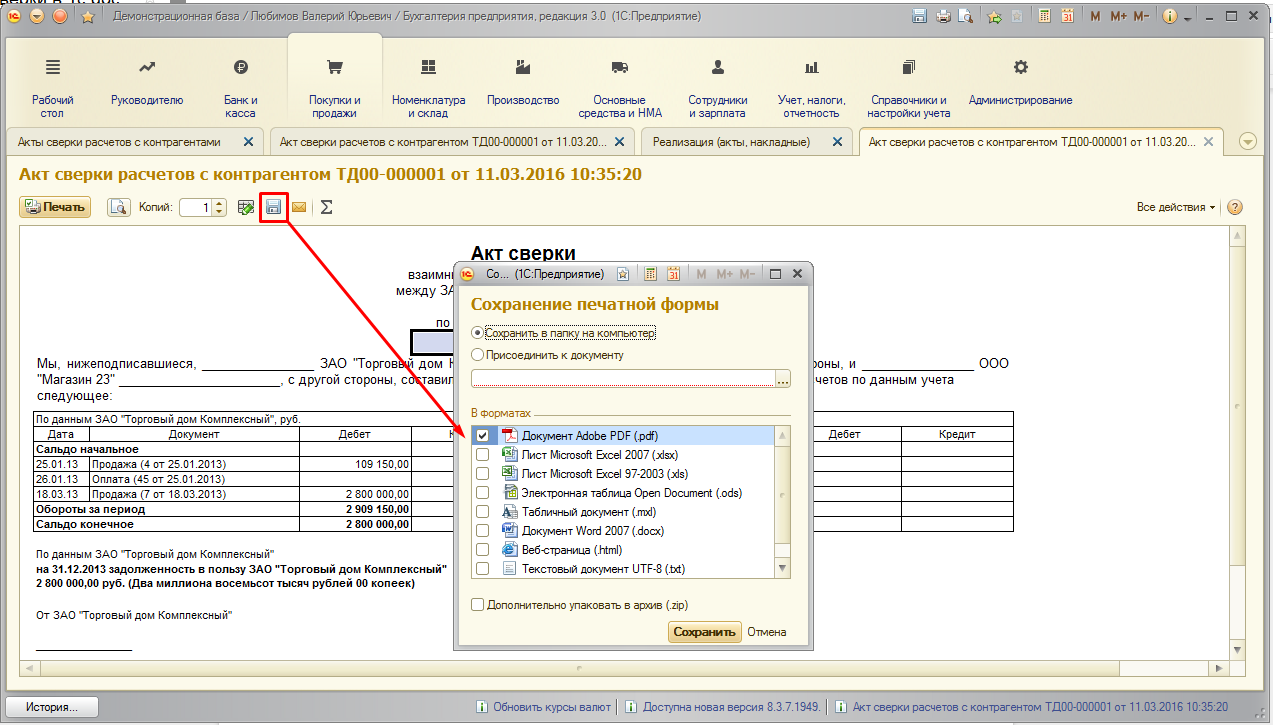Click the printer icon in main title bar
This screenshot has height=725, width=1273.
pyautogui.click(x=942, y=17)
